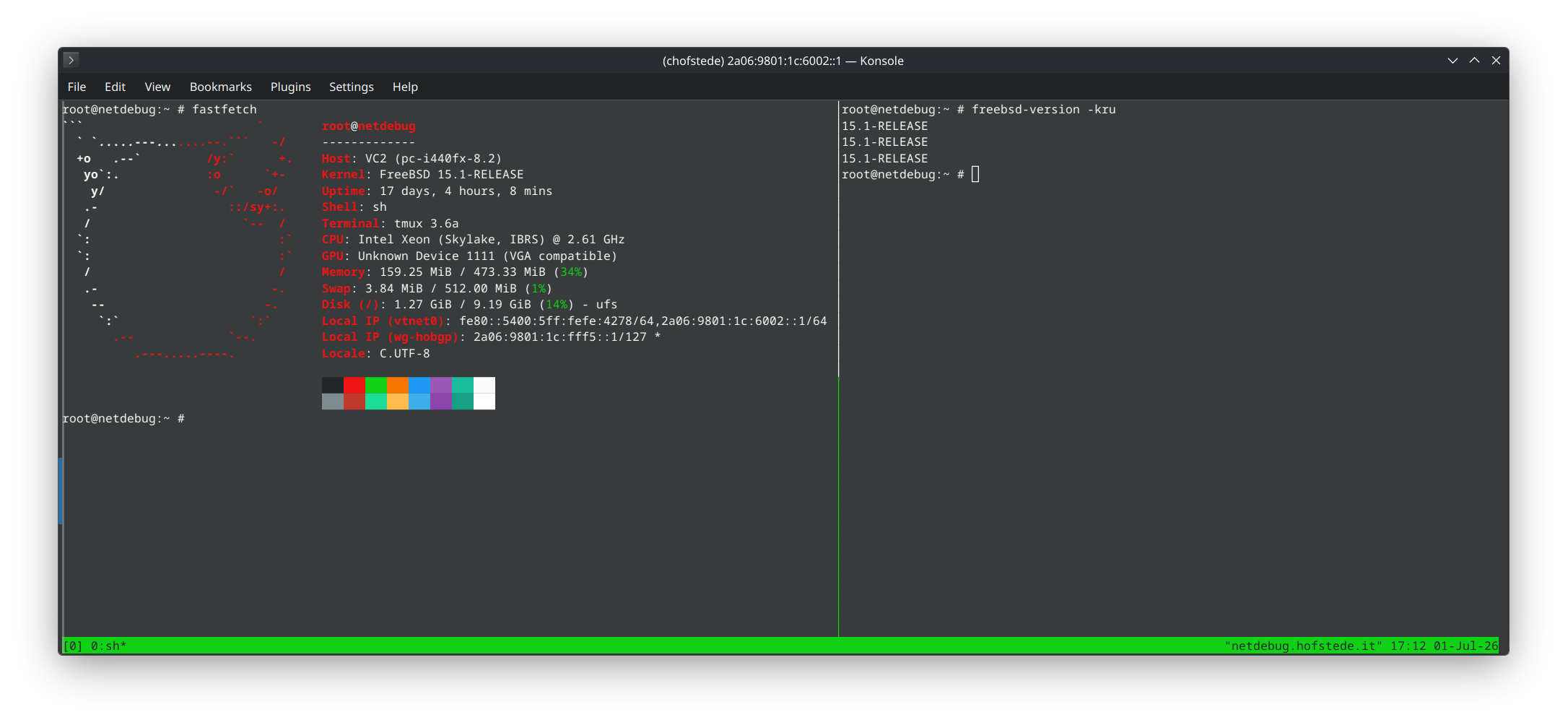
Task: Open the File menu
Action: click(77, 87)
